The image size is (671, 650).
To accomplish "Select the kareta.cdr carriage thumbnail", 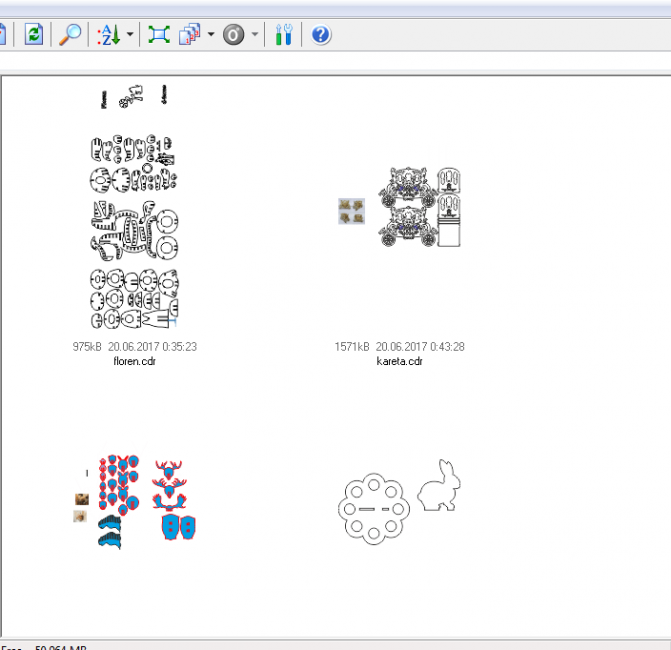I will point(402,208).
